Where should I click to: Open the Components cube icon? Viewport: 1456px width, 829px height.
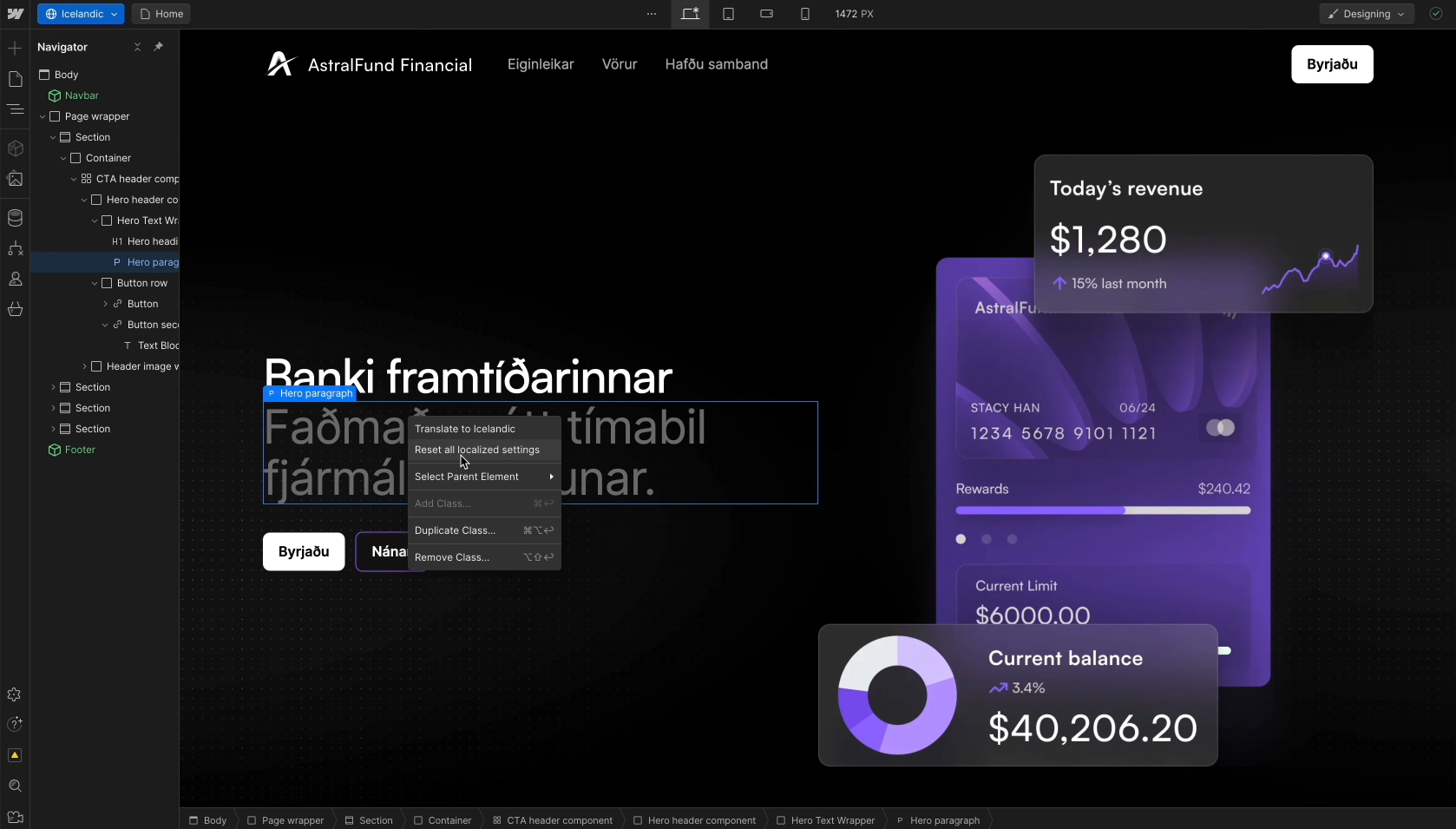(x=15, y=148)
